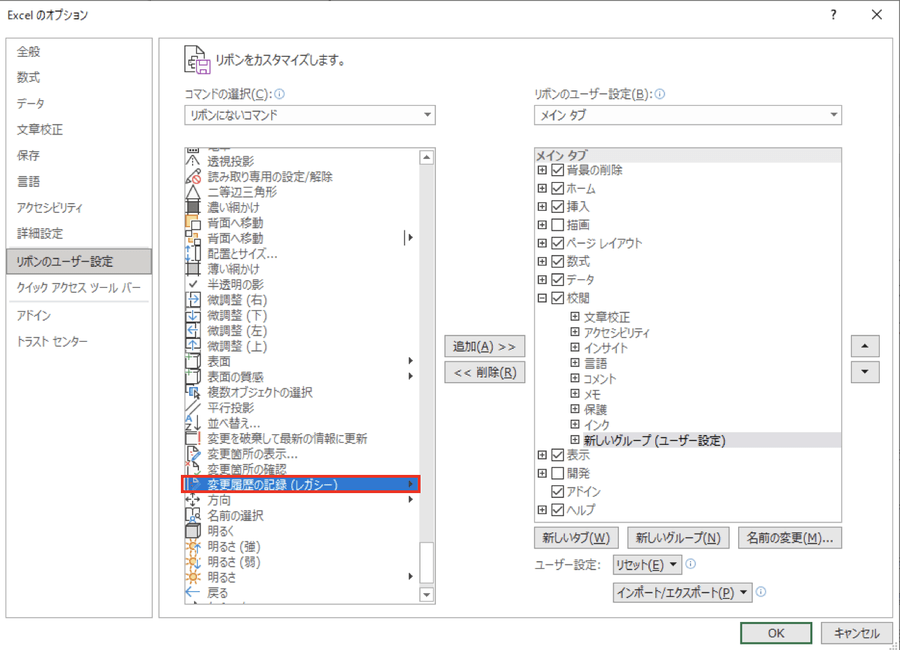
Task: Open the 詳細設定 options category
Action: 79,234
